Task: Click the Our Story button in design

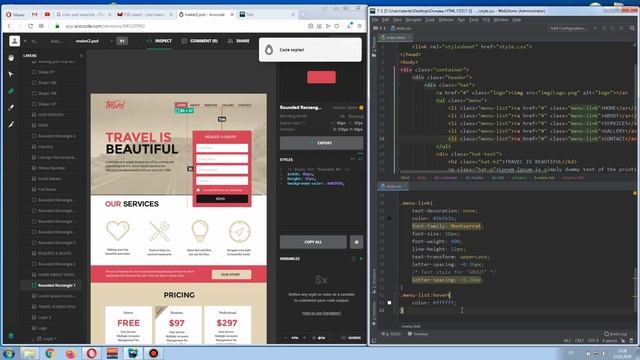Action: (231, 274)
